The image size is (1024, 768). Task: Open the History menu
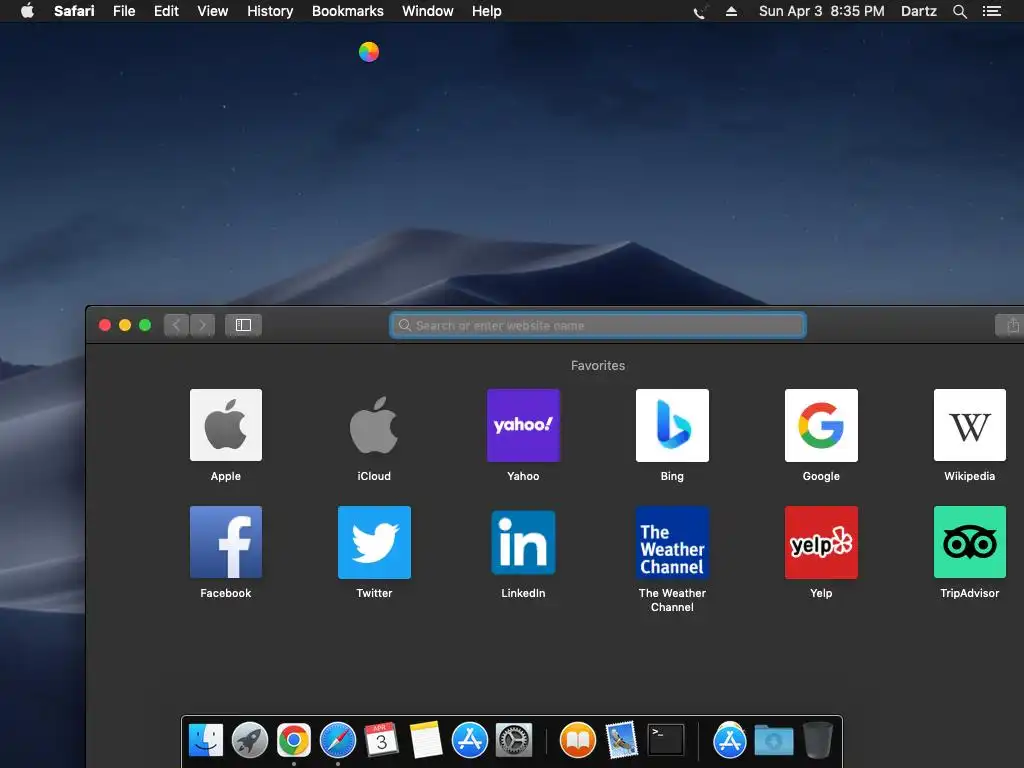270,11
